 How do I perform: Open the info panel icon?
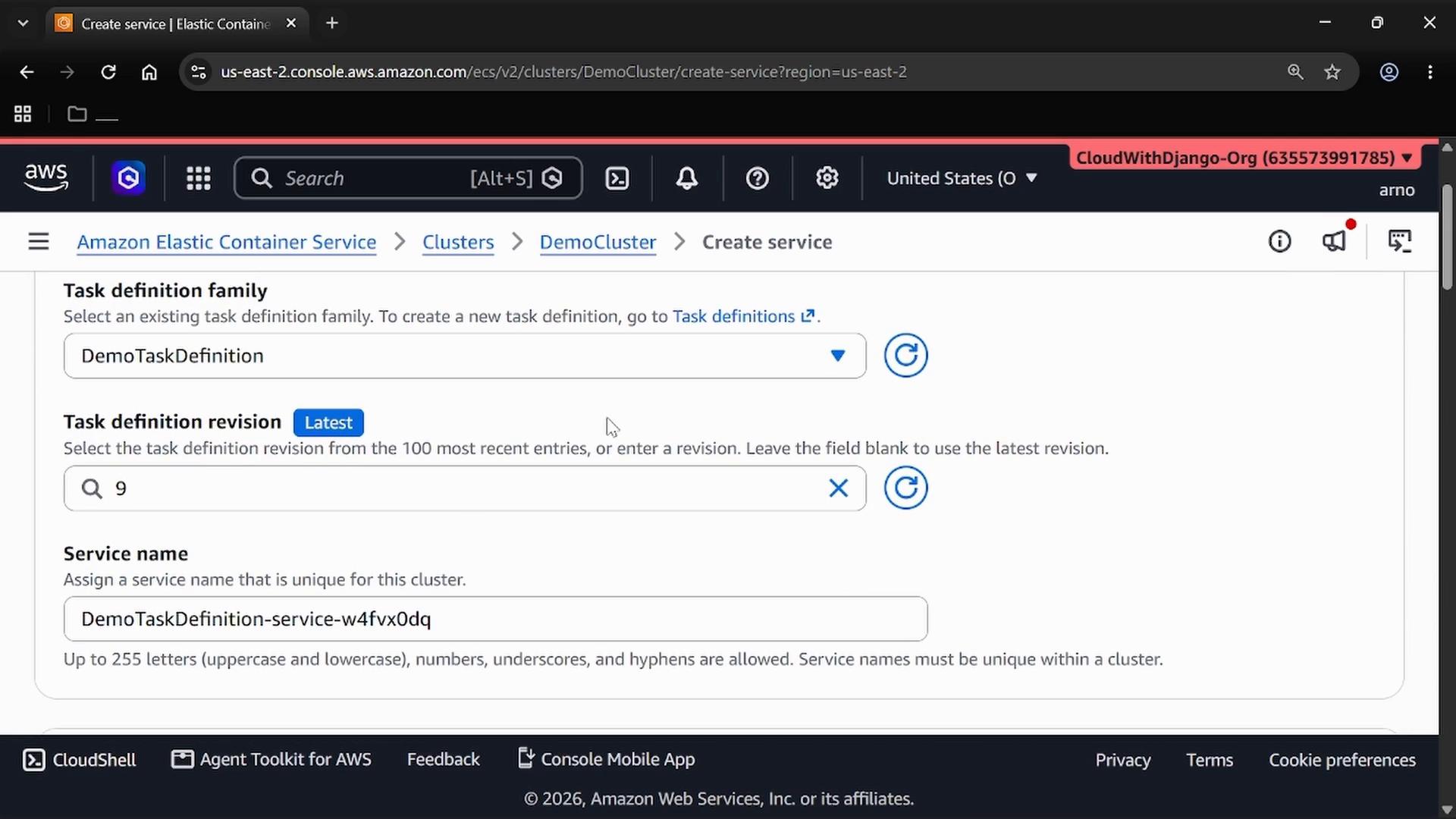pyautogui.click(x=1279, y=241)
